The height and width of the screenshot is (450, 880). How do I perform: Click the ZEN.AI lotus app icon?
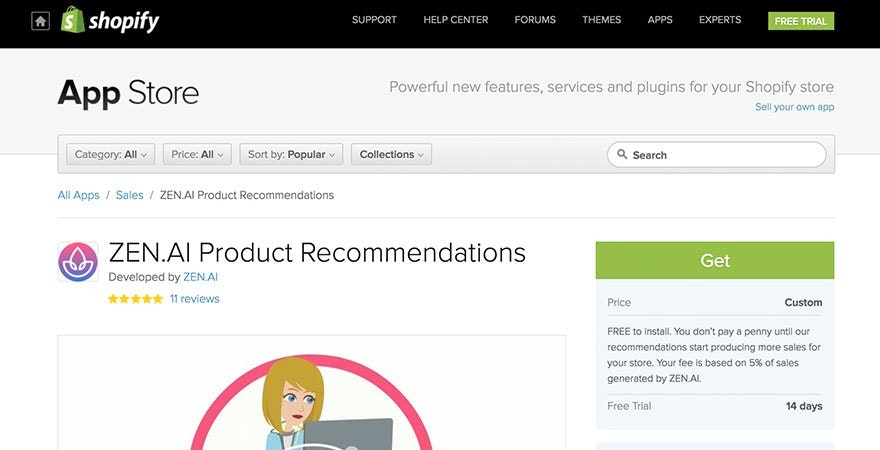coord(78,262)
